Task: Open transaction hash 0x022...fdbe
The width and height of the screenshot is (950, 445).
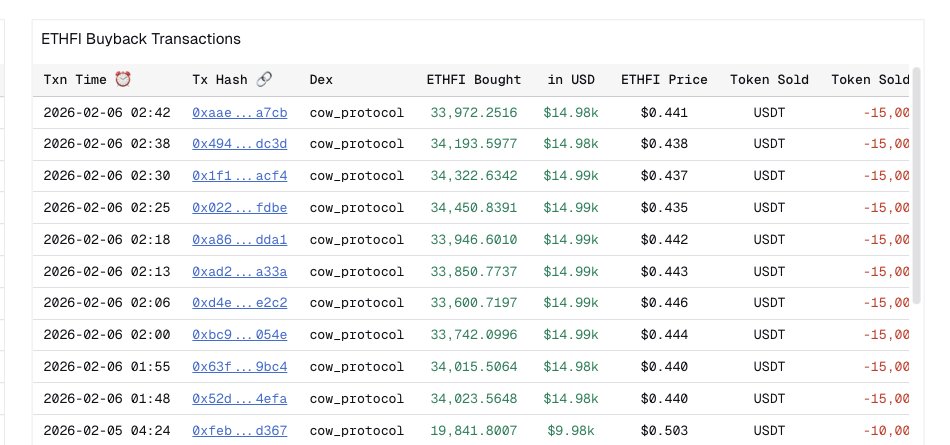Action: tap(240, 208)
